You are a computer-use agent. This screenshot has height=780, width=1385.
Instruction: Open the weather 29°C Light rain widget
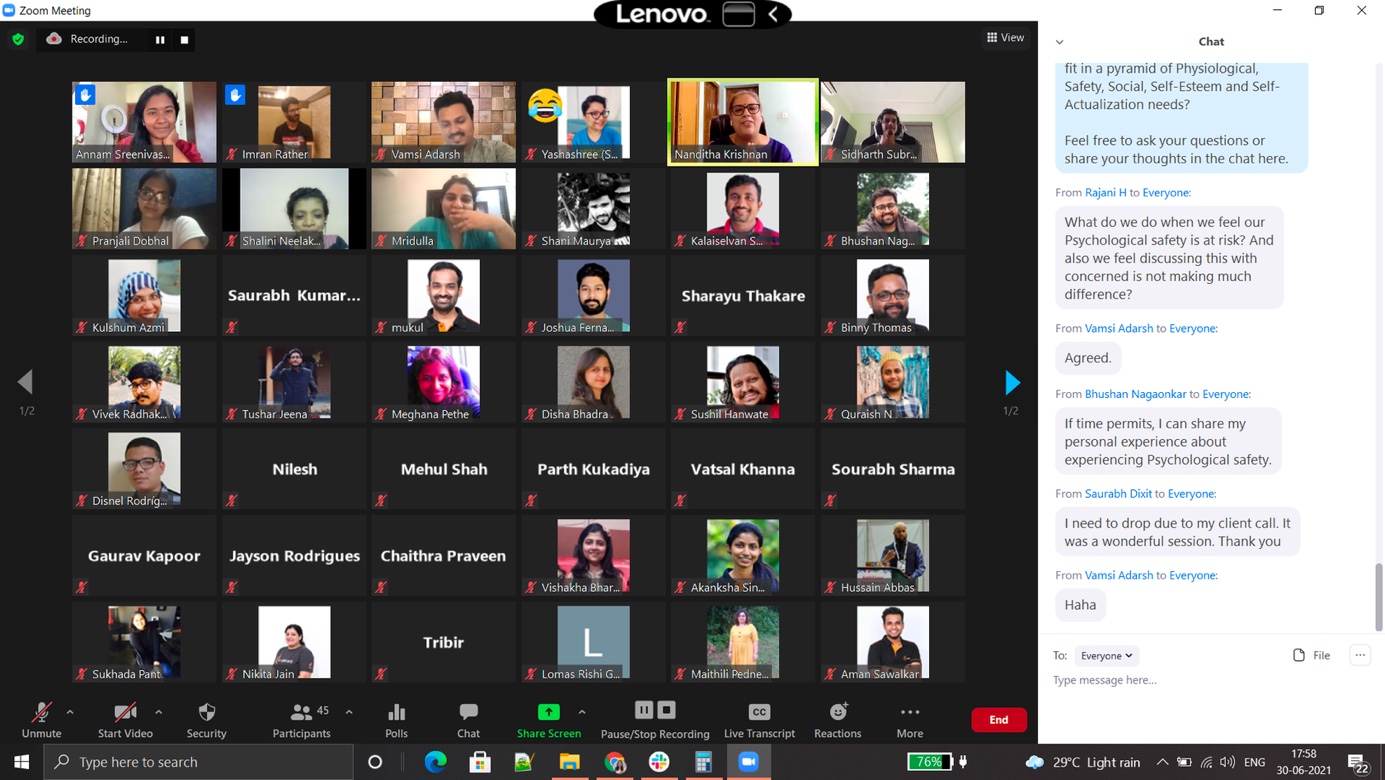(x=1084, y=762)
